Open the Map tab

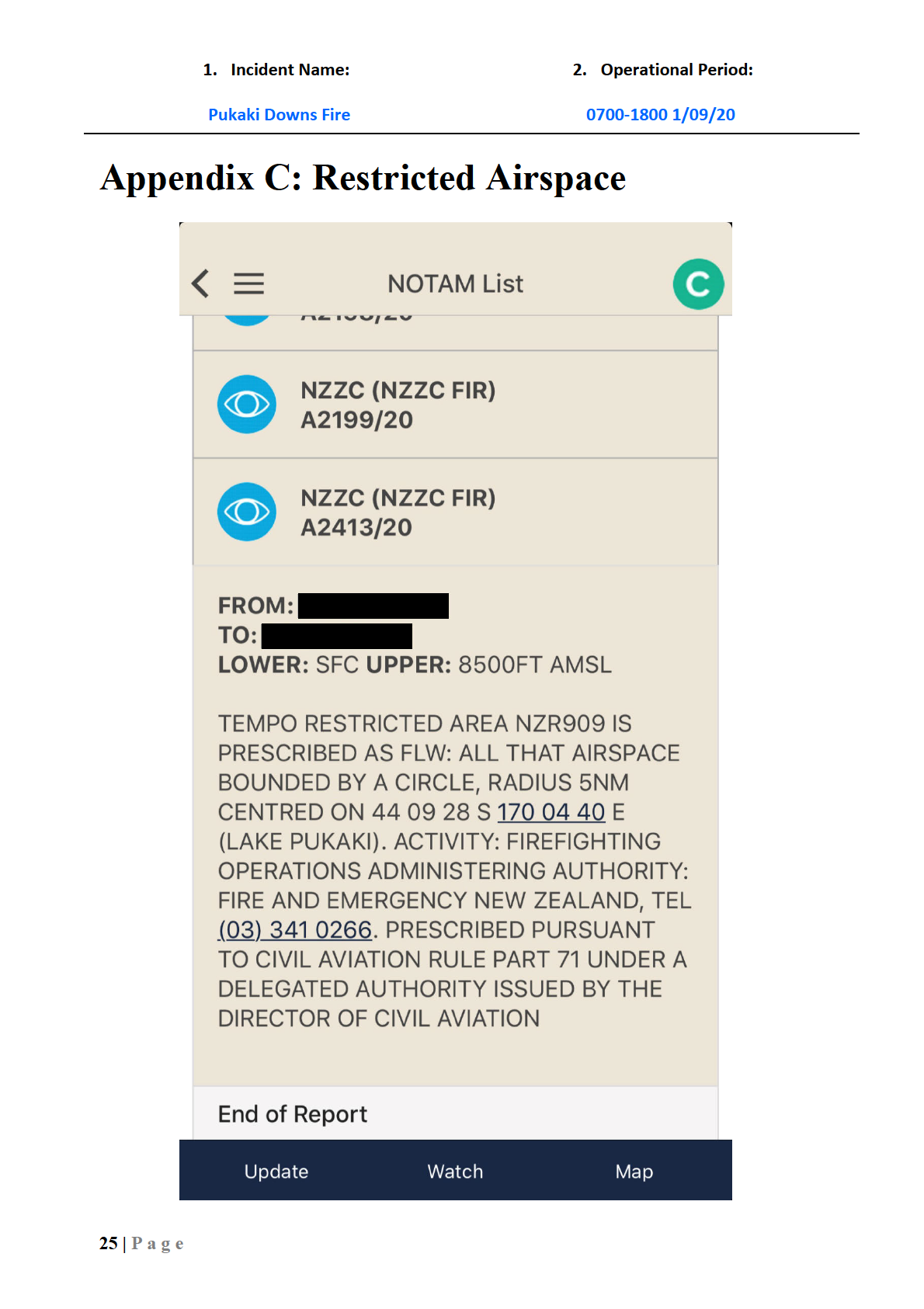point(634,1171)
